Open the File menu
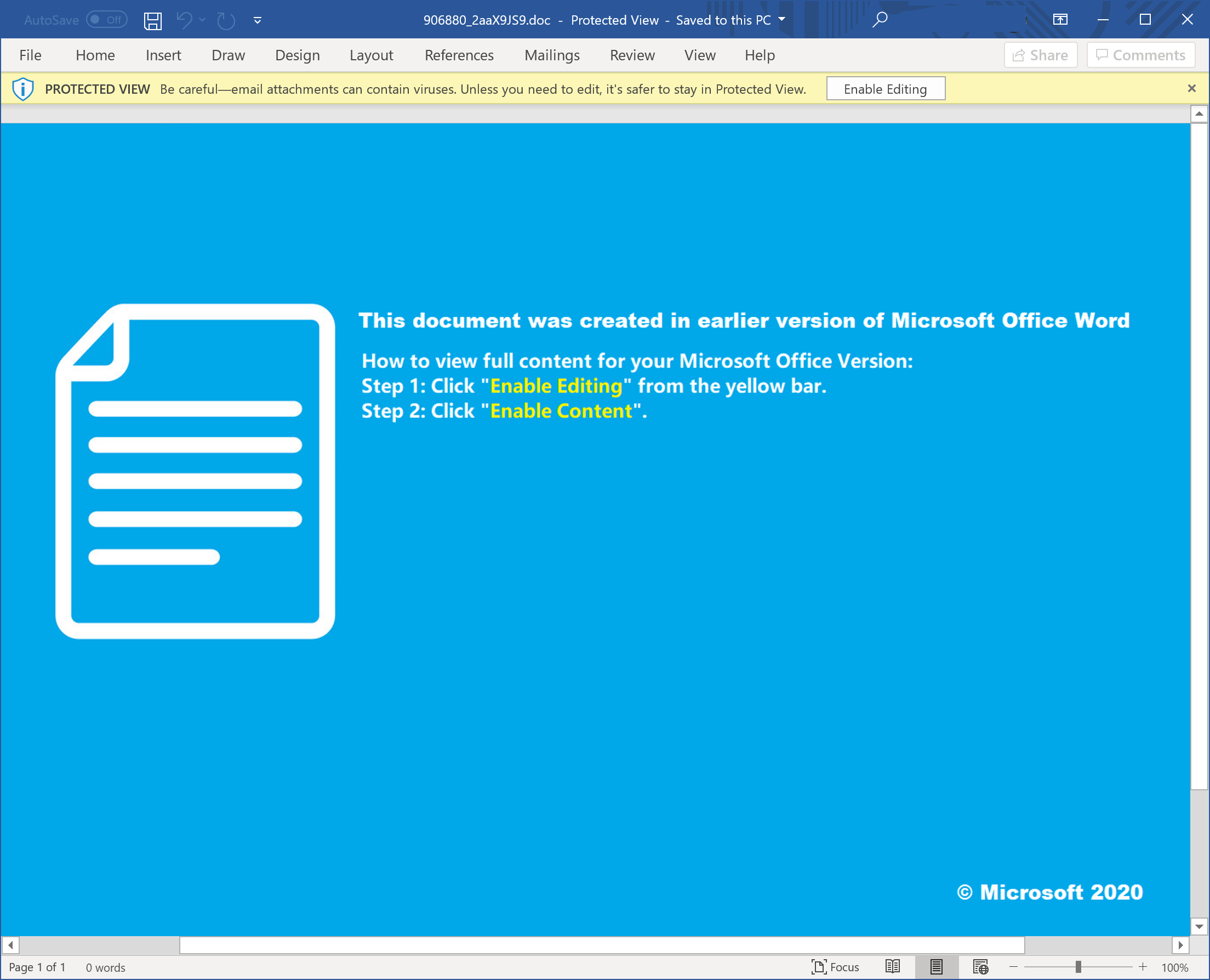Viewport: 1210px width, 980px height. pos(30,55)
